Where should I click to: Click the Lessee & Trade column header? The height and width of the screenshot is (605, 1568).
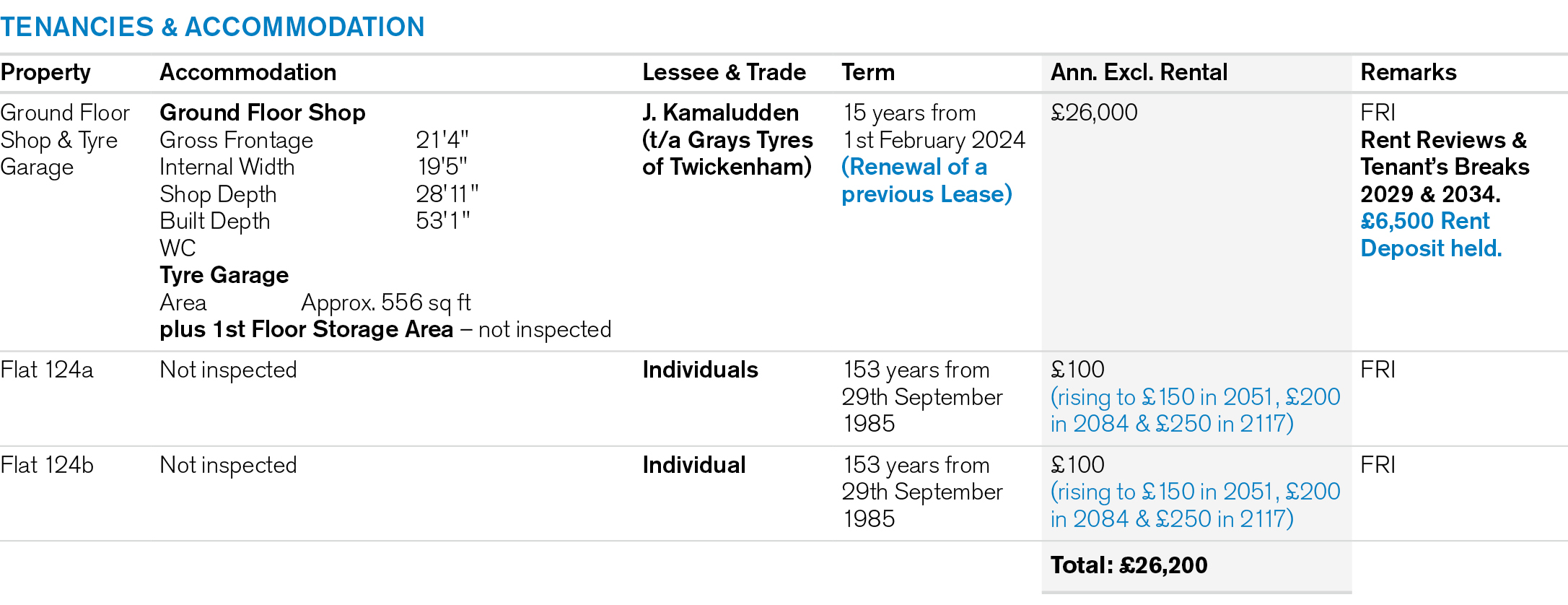pyautogui.click(x=724, y=72)
